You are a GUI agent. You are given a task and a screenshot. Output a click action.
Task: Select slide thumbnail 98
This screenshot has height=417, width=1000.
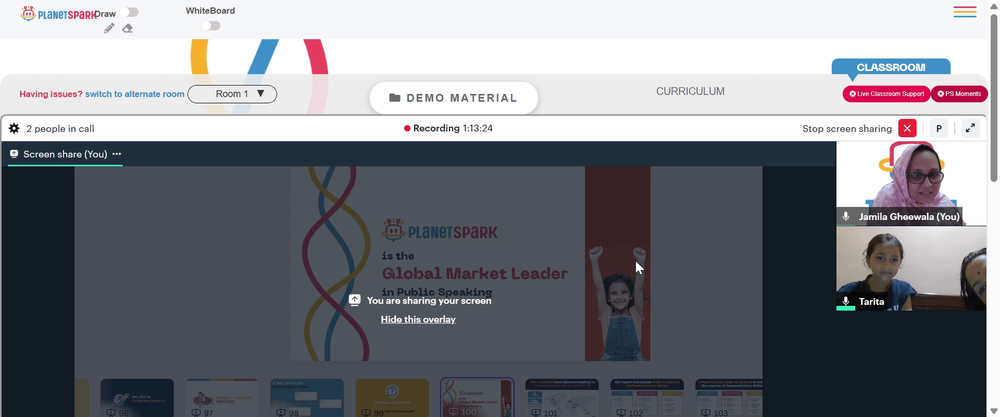tap(307, 398)
